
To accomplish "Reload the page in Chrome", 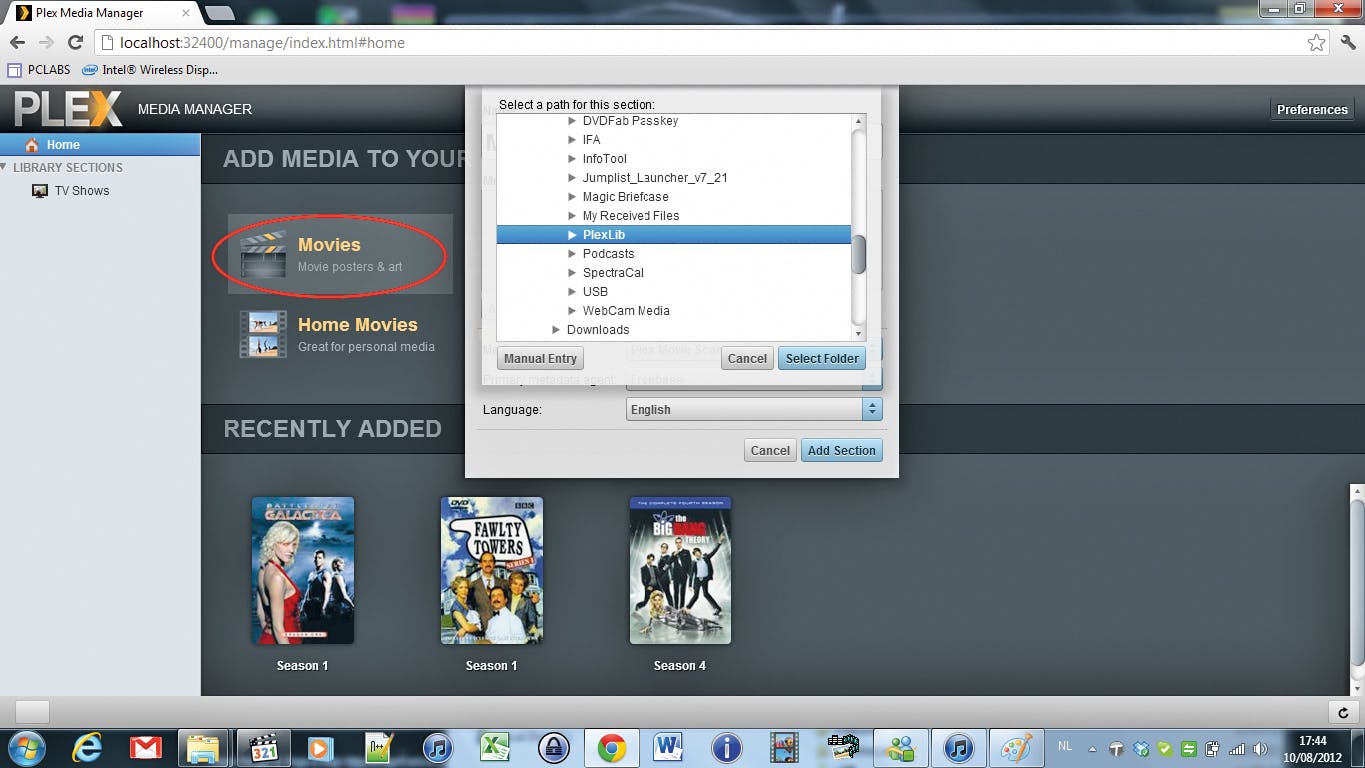I will pos(75,43).
